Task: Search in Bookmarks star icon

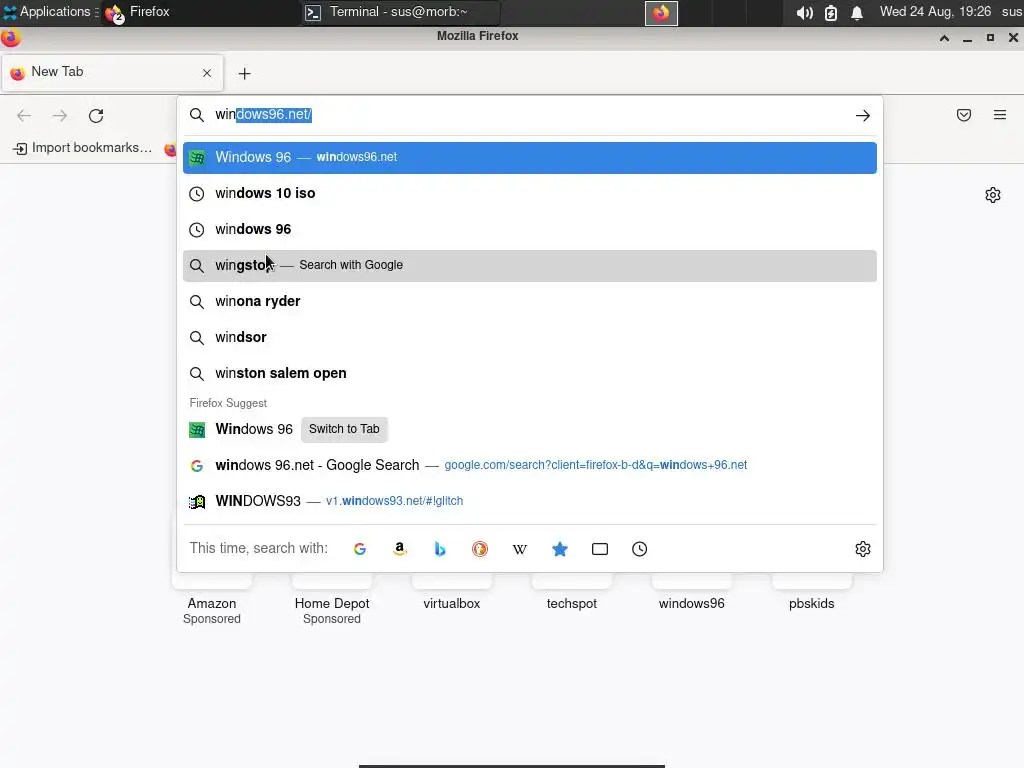Action: (560, 549)
